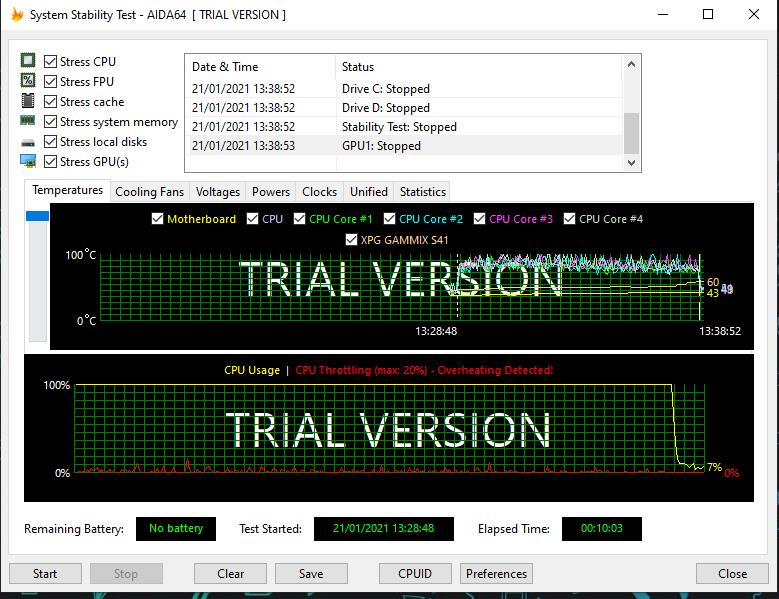Toggle CPU Core #4 graph checkbox
The width and height of the screenshot is (779, 599).
pos(569,219)
